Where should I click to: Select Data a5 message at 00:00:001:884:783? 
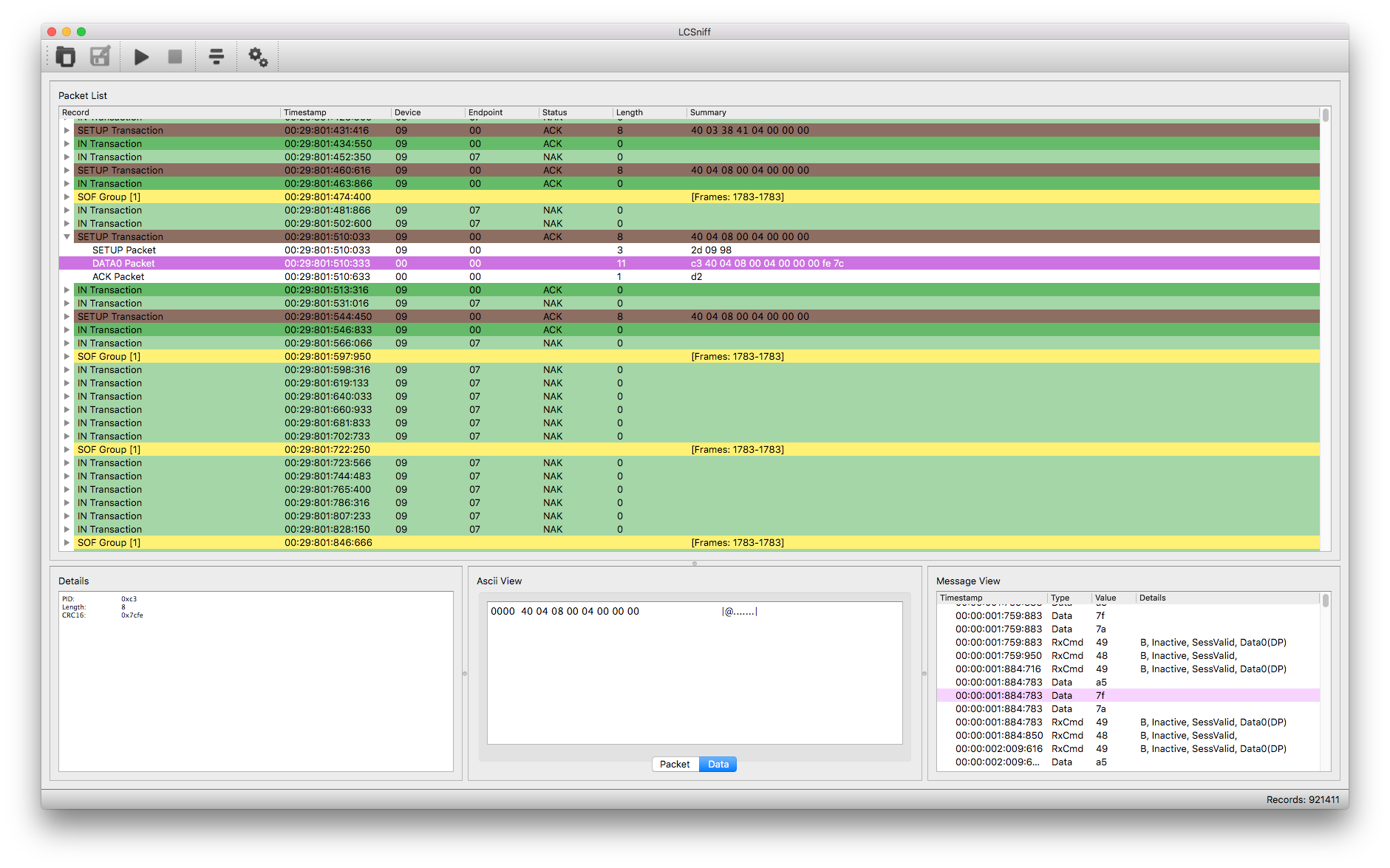click(x=1128, y=683)
